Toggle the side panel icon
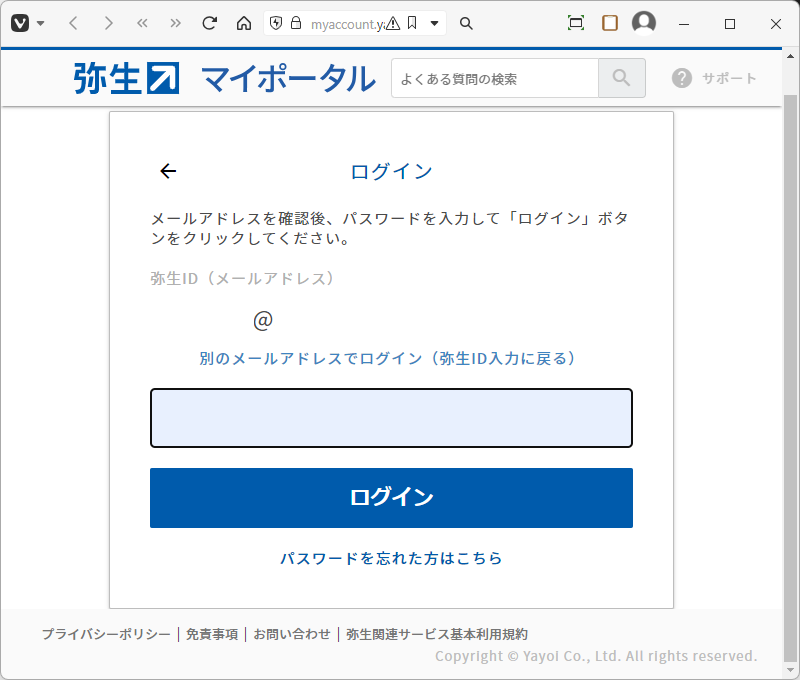 click(610, 23)
